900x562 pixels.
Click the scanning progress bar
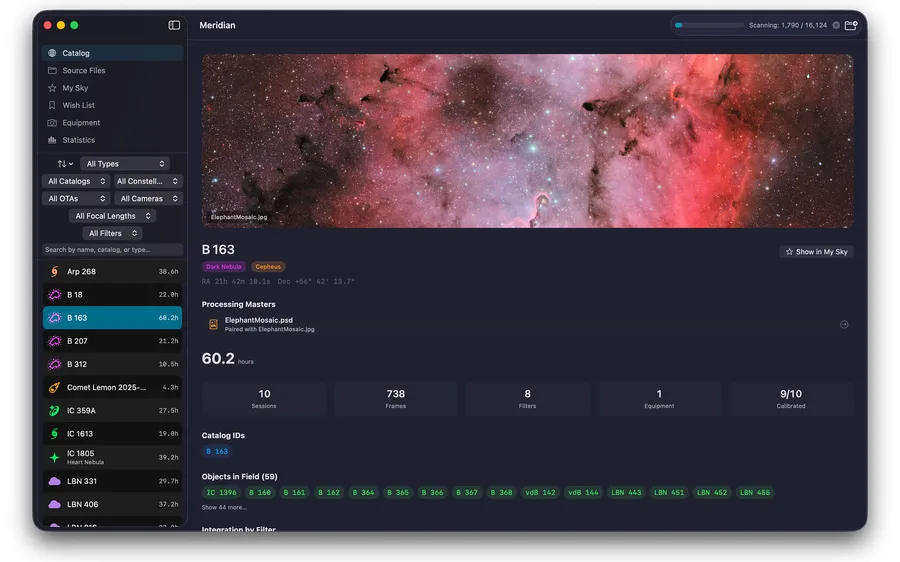pos(709,25)
